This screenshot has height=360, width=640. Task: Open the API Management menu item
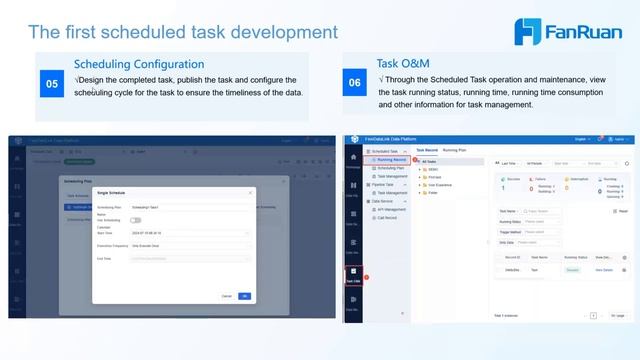point(388,209)
